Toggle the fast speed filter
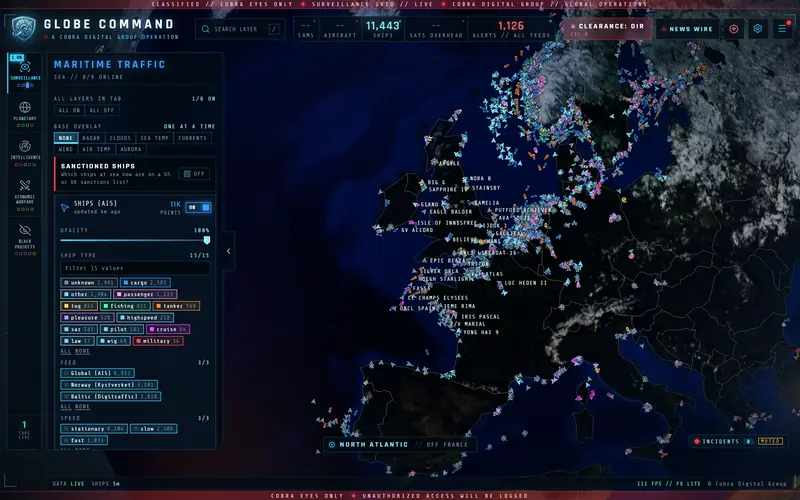 tap(84, 440)
